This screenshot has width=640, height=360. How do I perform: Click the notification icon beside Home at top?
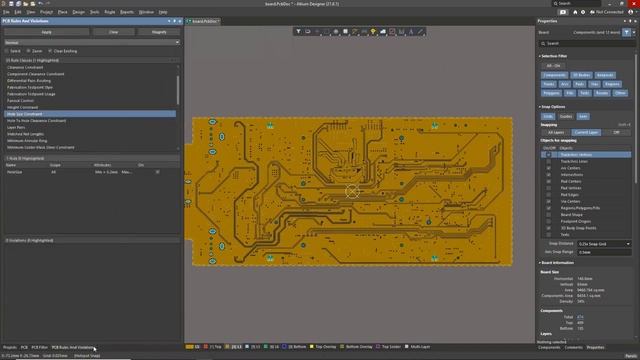tap(563, 12)
